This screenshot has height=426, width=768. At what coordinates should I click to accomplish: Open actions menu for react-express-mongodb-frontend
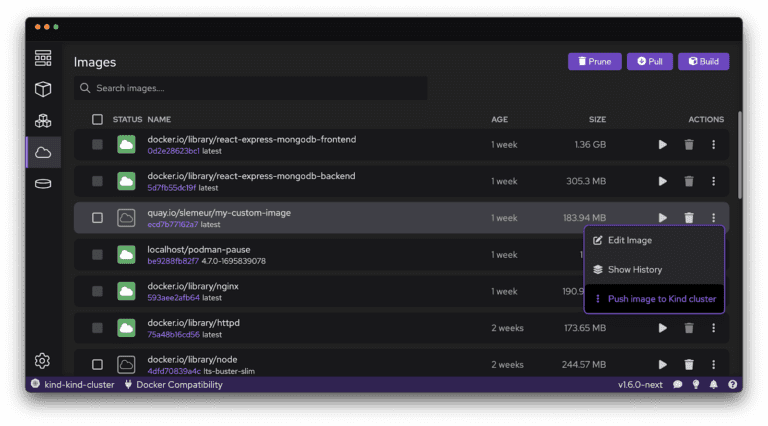tap(713, 145)
